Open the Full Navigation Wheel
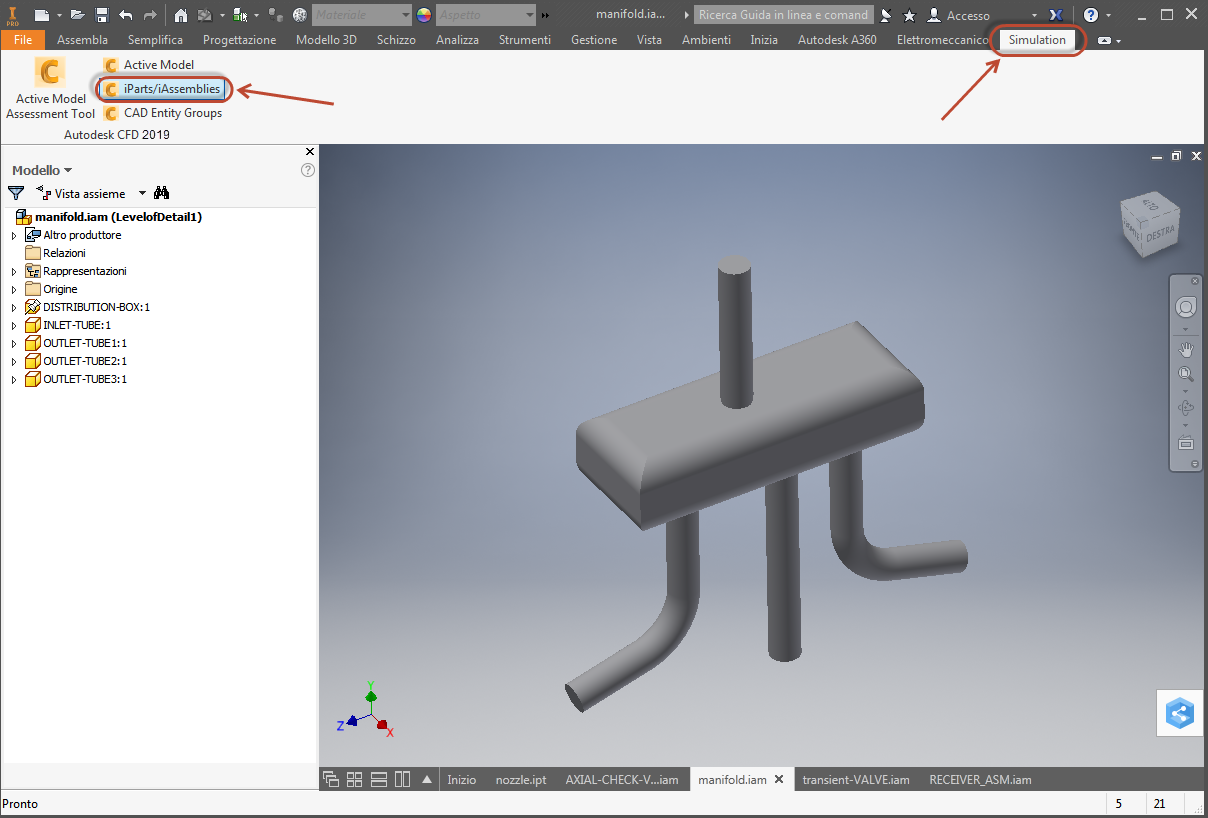 1186,307
